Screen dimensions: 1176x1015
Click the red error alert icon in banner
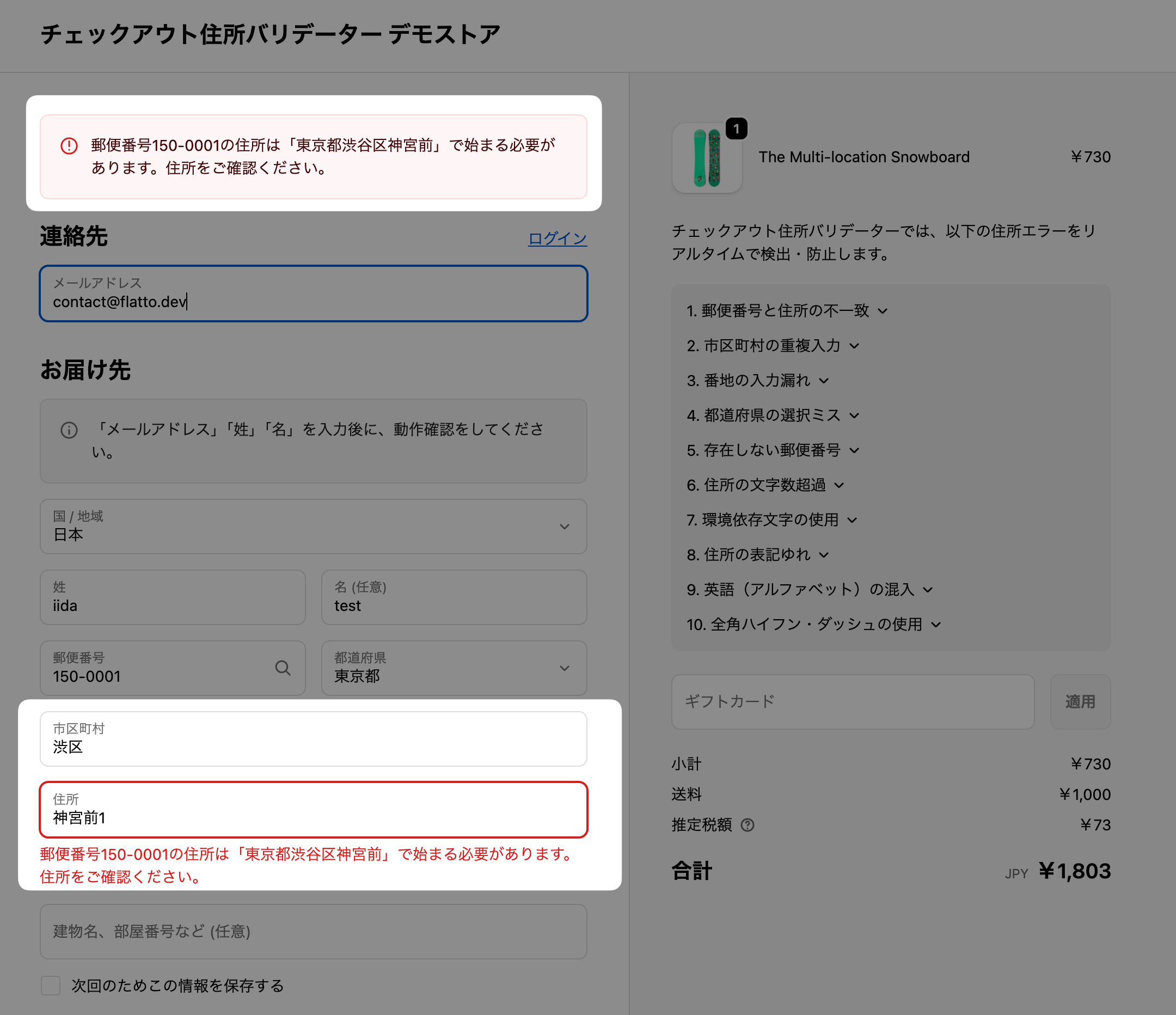coord(69,146)
